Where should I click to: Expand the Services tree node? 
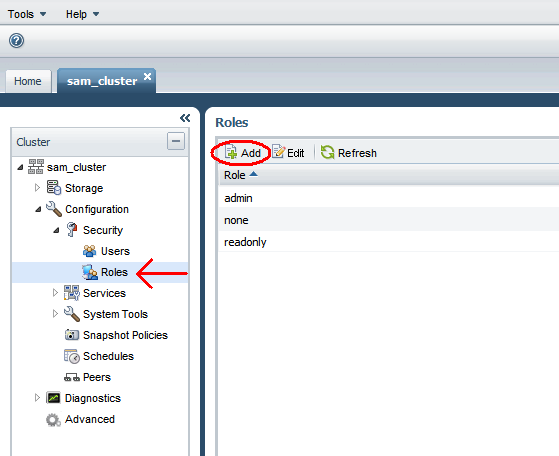55,293
